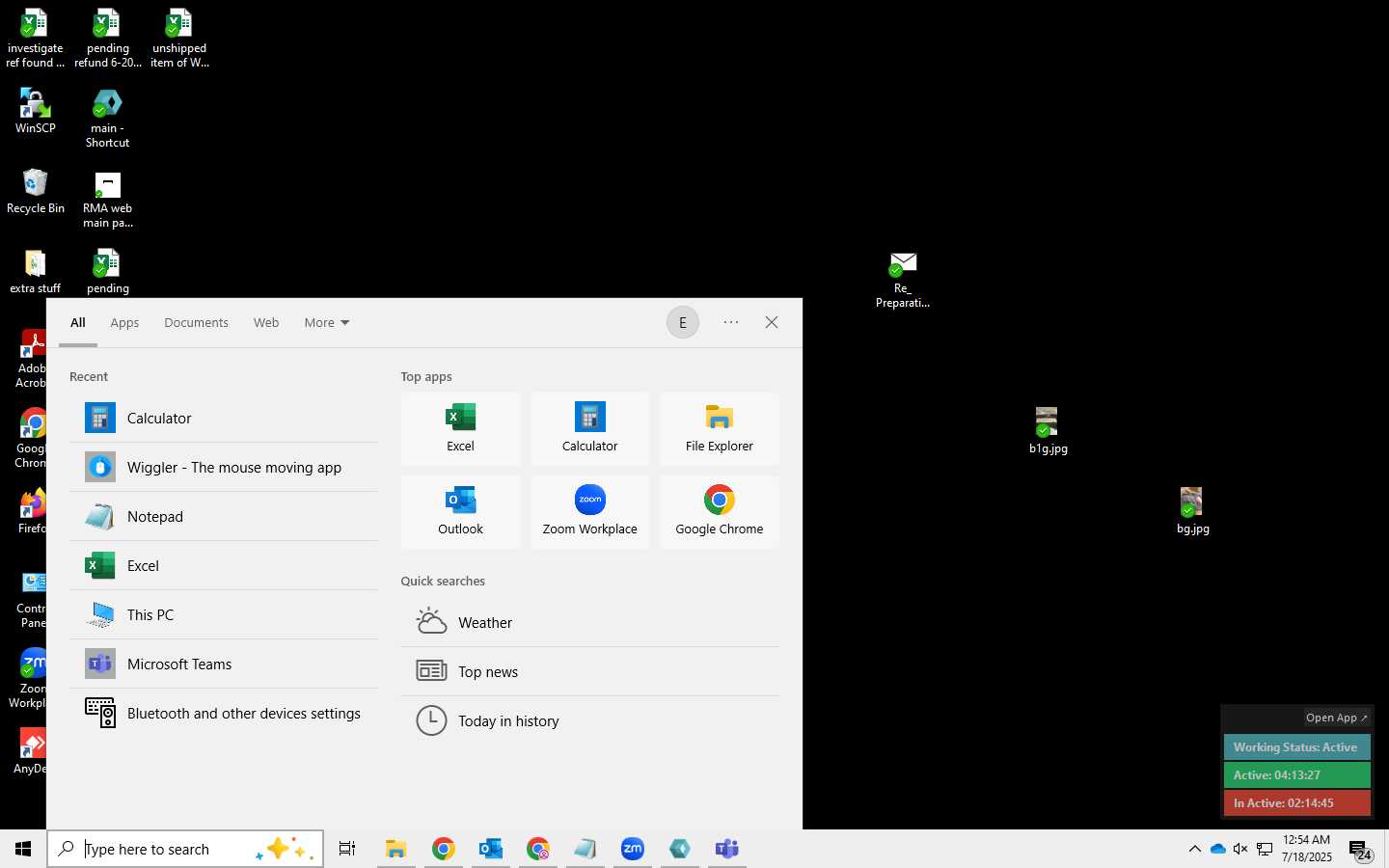Image resolution: width=1389 pixels, height=868 pixels.
Task: Select the main - Shortcut desktop icon
Action: tap(107, 119)
